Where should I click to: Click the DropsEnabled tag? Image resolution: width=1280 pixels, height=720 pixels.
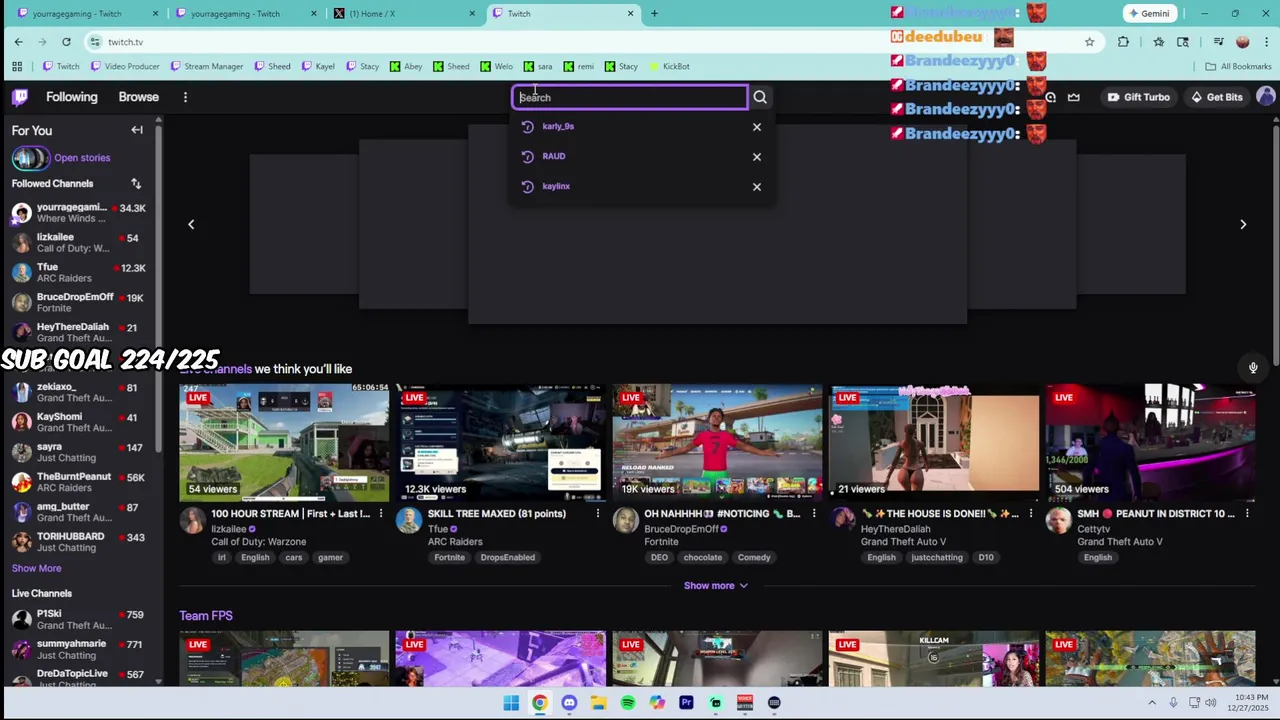(x=507, y=558)
